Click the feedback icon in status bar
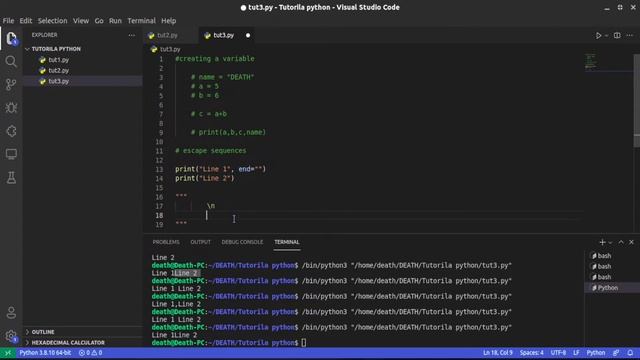The image size is (640, 360). (x=616, y=353)
